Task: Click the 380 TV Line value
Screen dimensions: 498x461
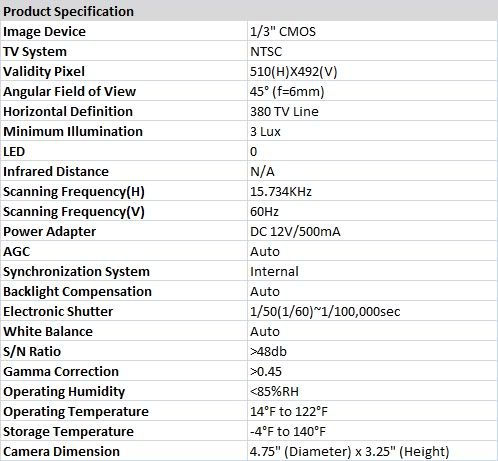Action: coord(284,112)
